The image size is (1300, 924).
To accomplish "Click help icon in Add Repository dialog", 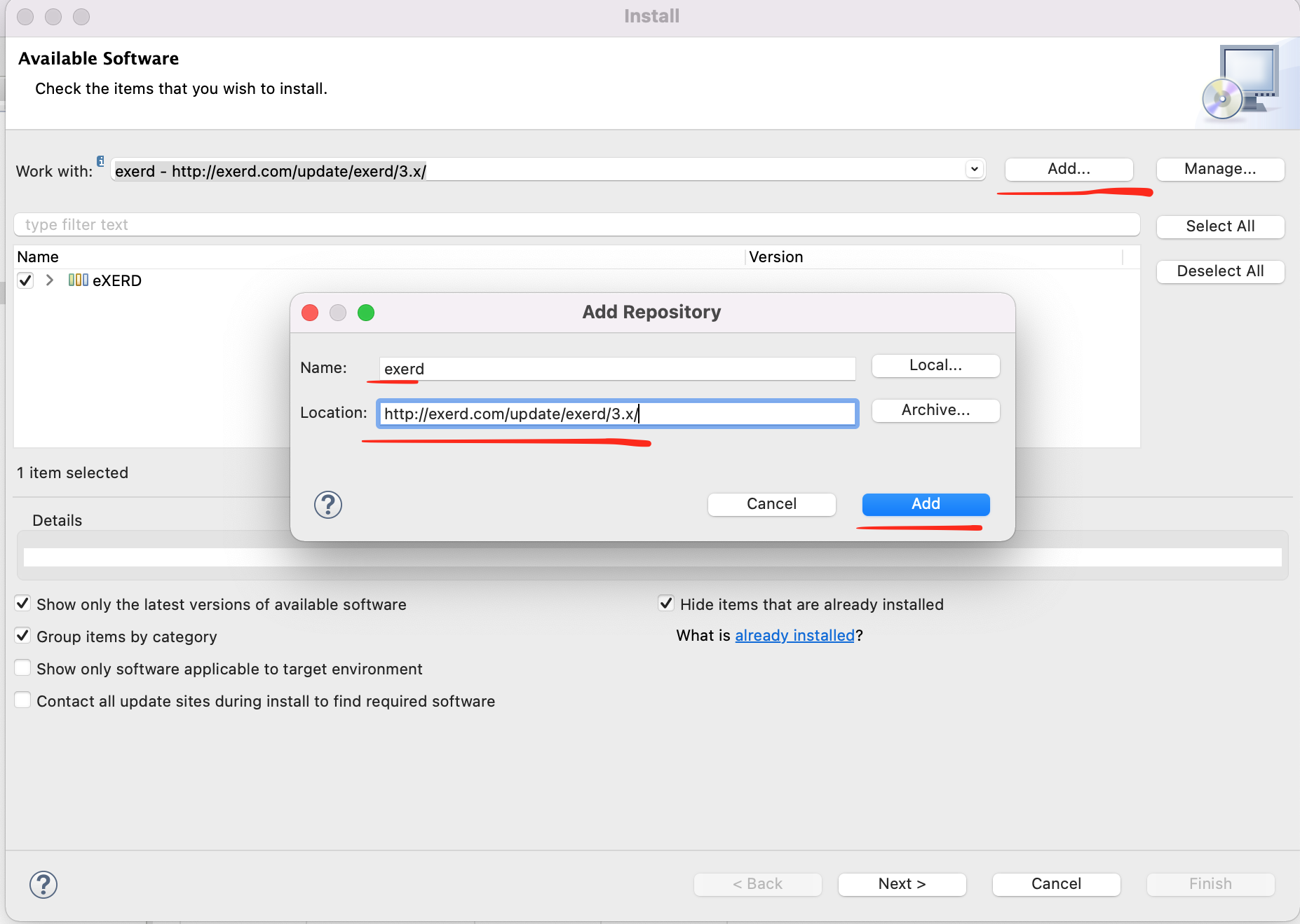I will (x=327, y=505).
